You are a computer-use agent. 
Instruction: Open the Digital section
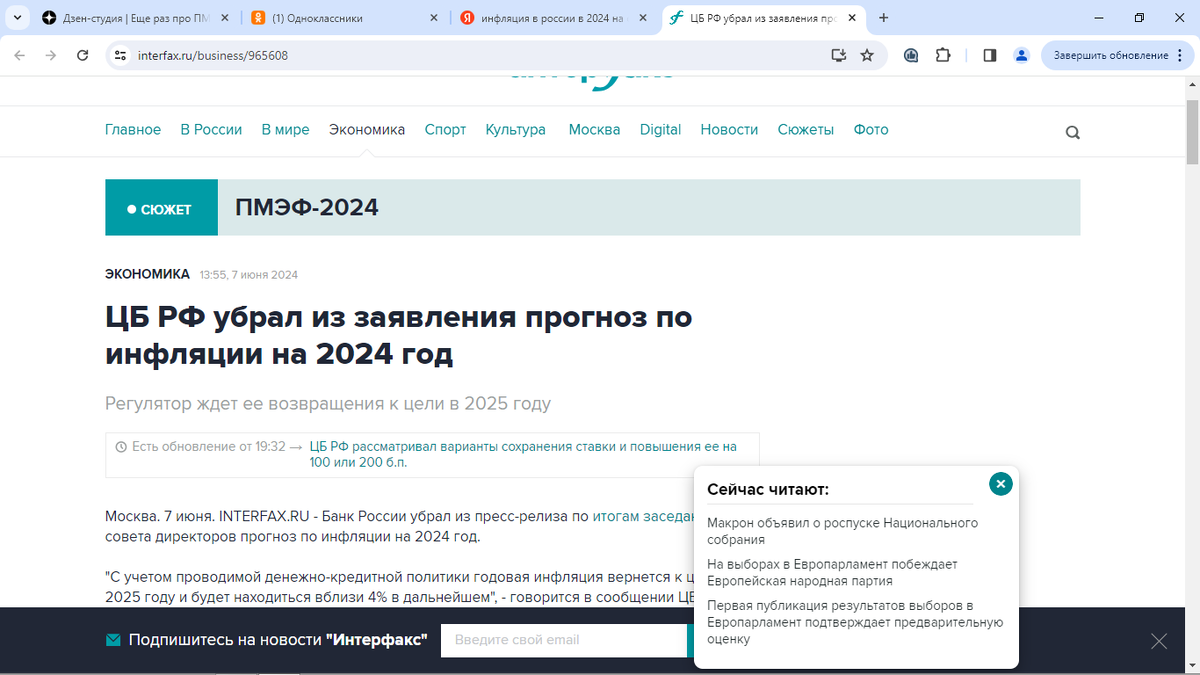(x=660, y=130)
